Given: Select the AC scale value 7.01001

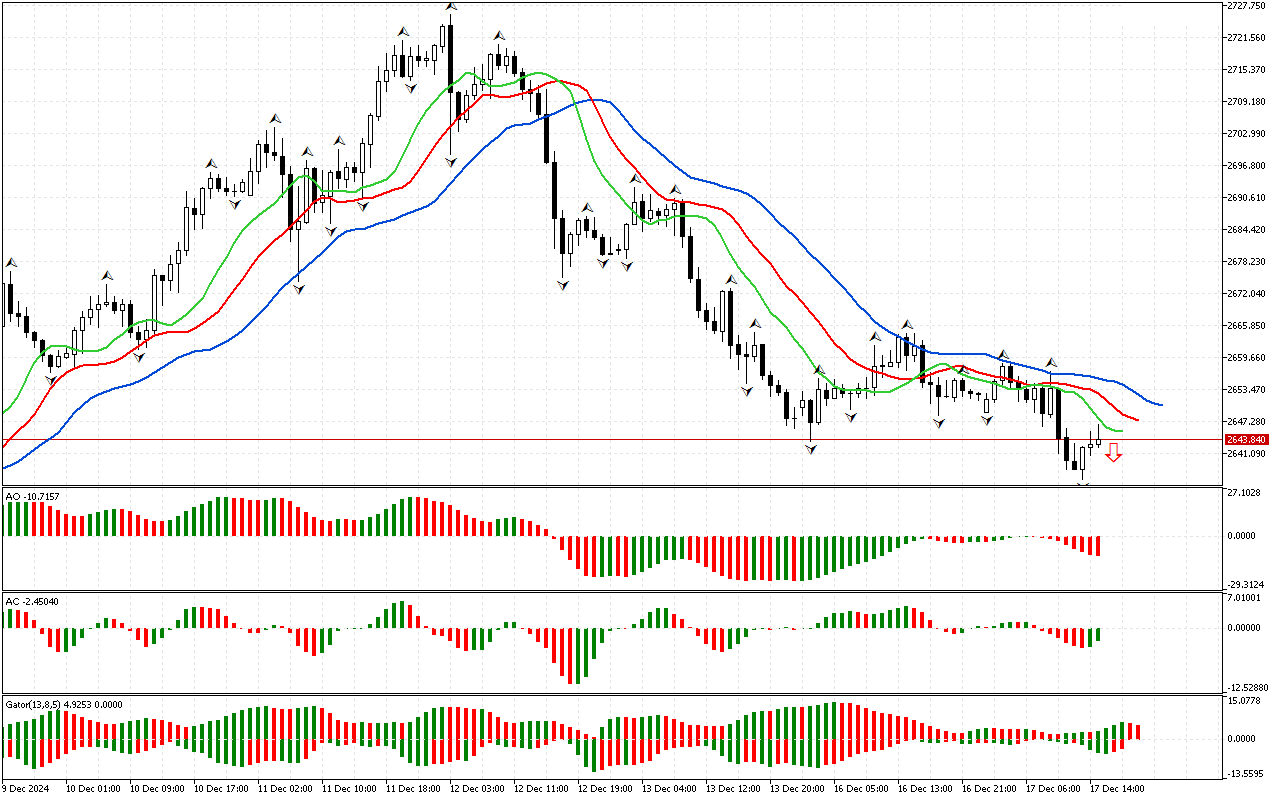Looking at the screenshot, I should tap(1246, 598).
